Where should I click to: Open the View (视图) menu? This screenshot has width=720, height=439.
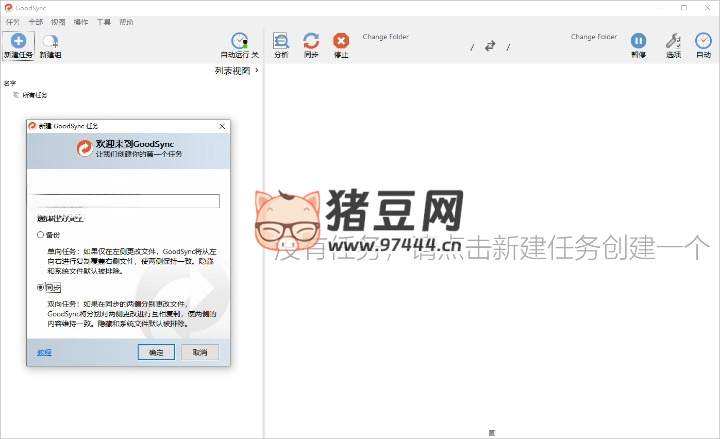click(x=58, y=22)
